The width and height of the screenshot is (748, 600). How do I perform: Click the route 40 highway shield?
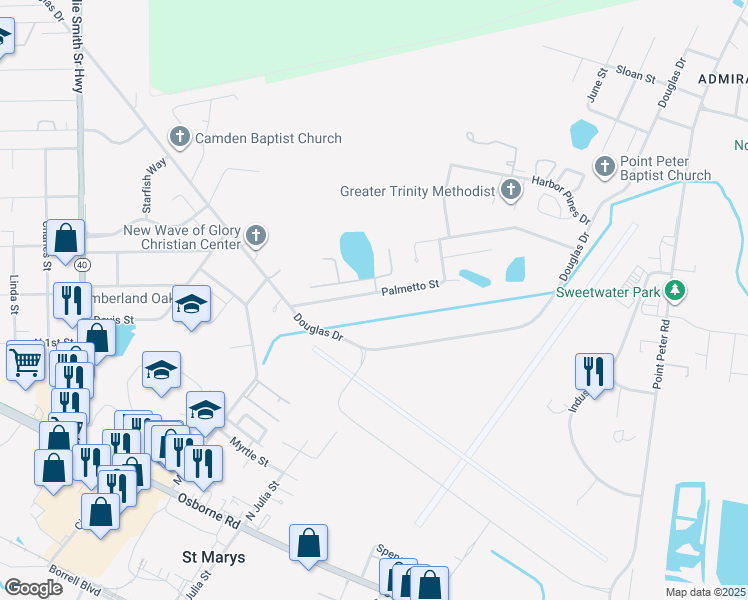(x=83, y=264)
